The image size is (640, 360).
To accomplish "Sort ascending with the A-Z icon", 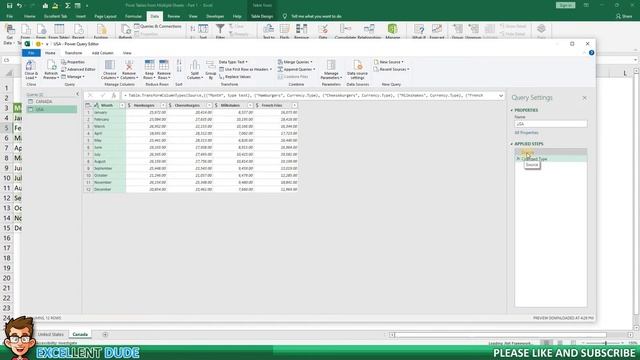I will [179, 62].
